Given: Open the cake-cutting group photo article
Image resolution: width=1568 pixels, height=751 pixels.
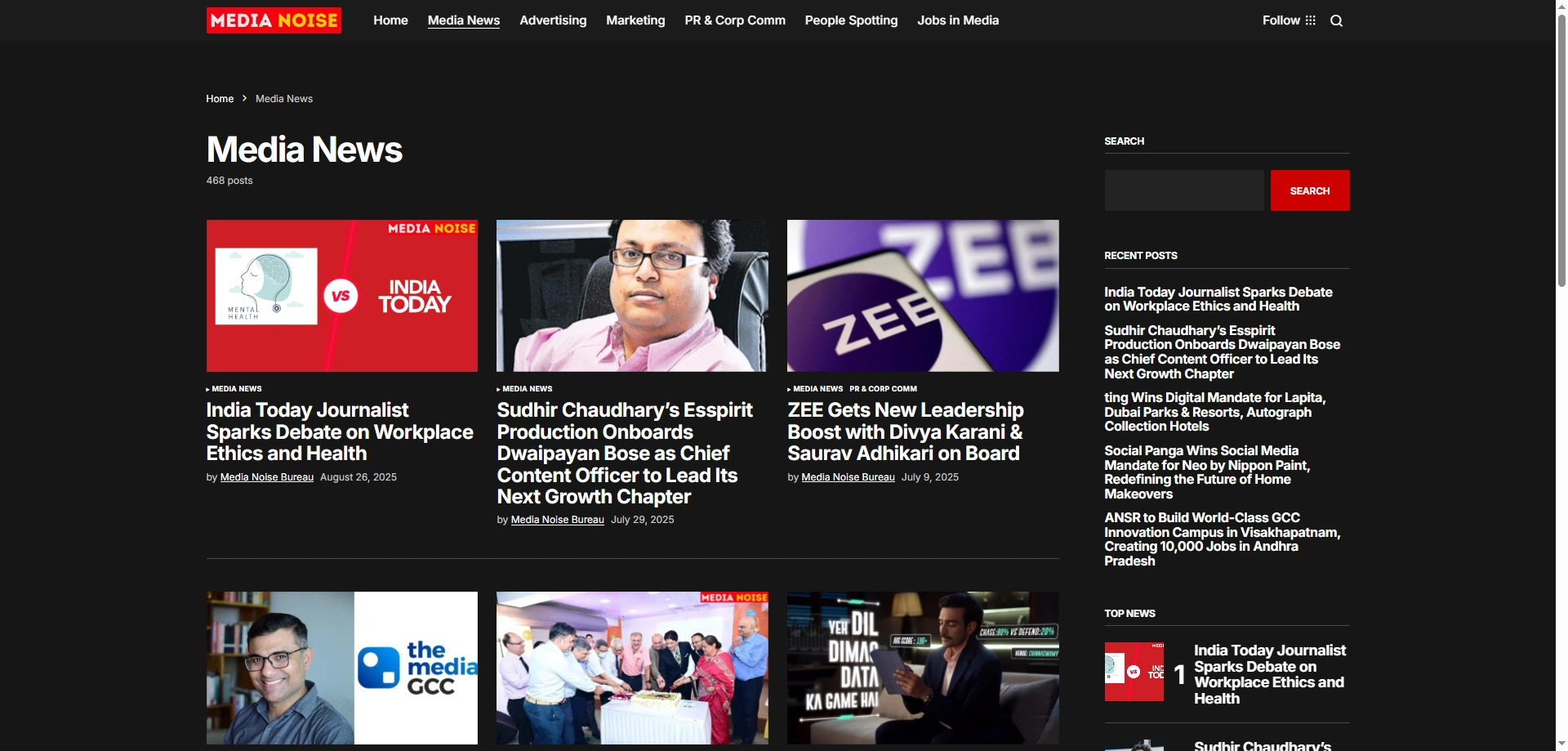Looking at the screenshot, I should coord(632,668).
